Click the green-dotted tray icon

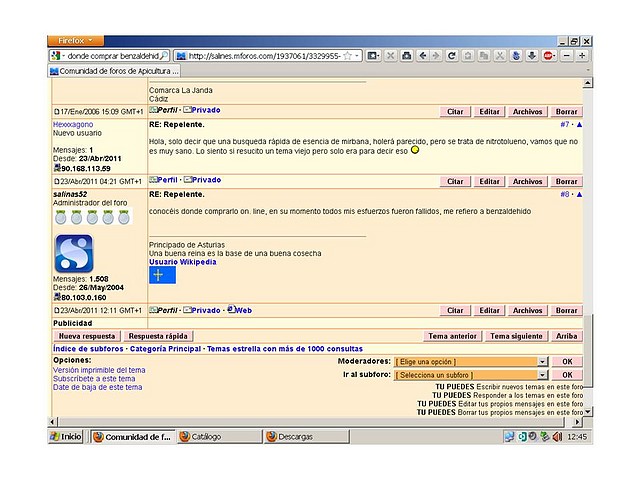545,436
